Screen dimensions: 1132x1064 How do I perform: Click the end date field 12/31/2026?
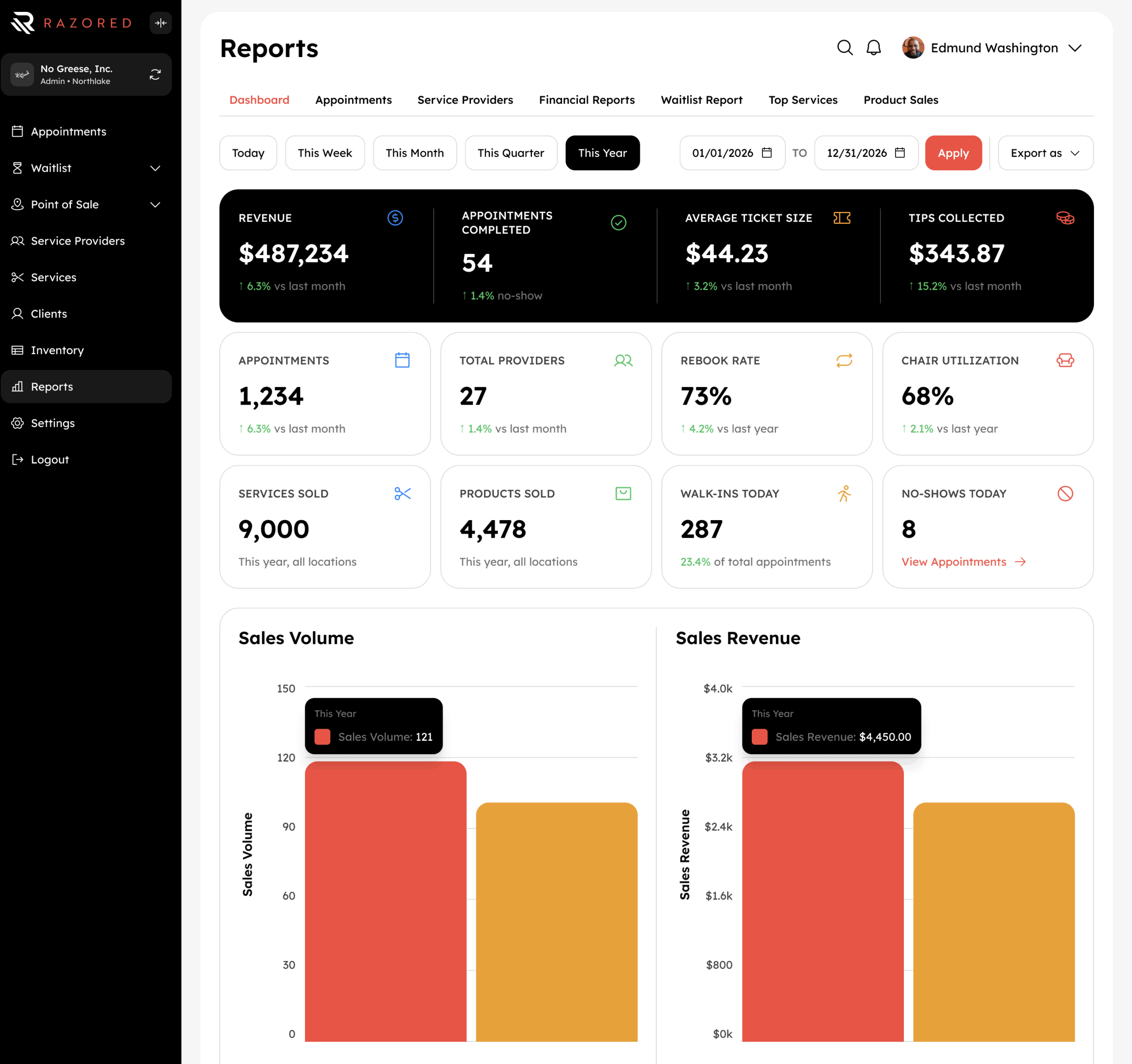pyautogui.click(x=866, y=153)
